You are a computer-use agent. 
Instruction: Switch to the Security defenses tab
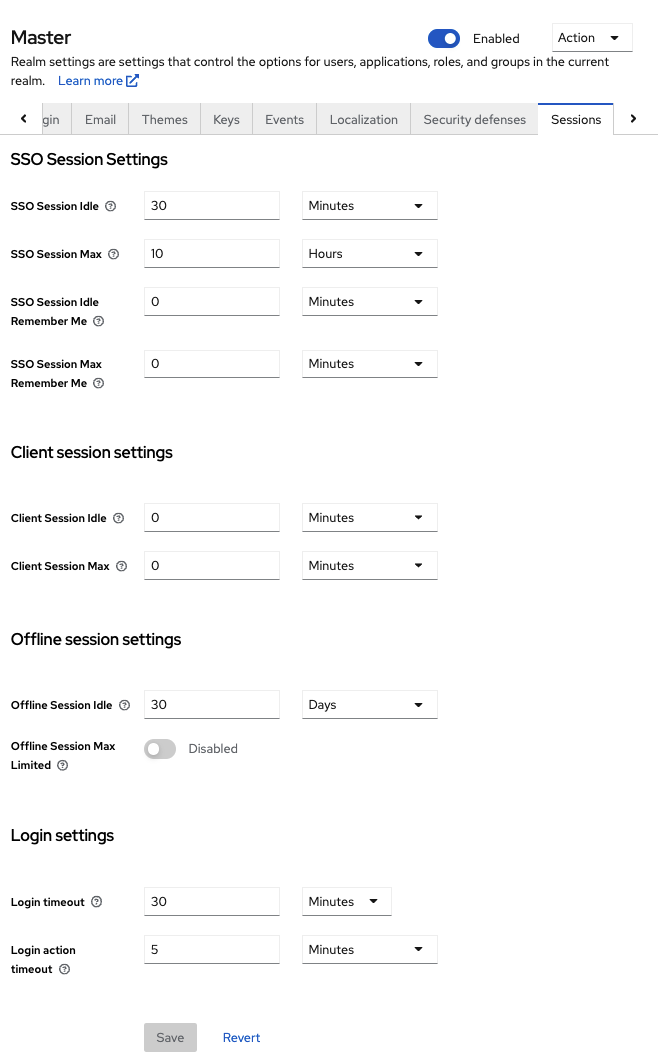[x=474, y=119]
